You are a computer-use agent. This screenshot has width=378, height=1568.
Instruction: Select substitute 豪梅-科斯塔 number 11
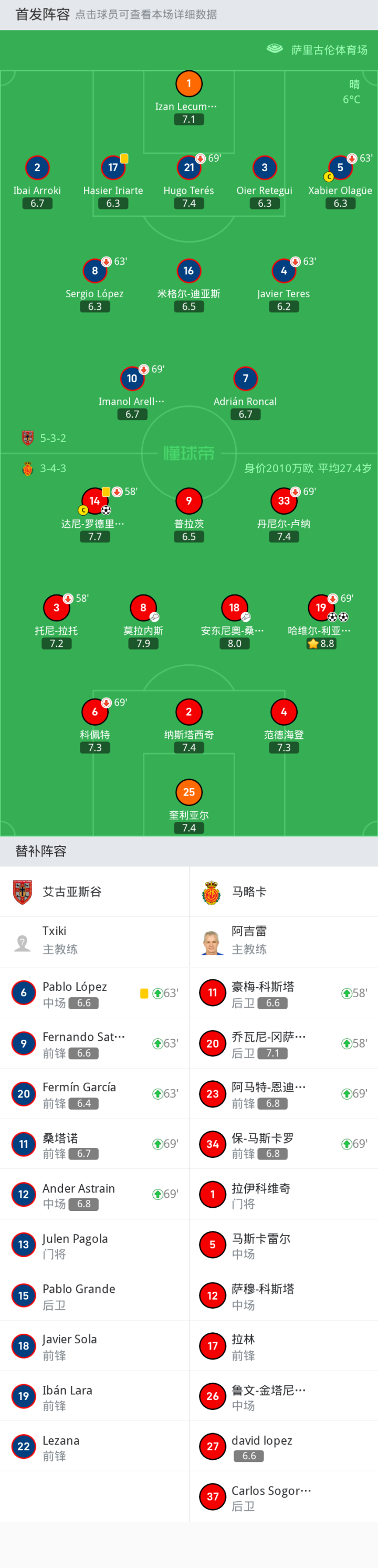(x=283, y=993)
